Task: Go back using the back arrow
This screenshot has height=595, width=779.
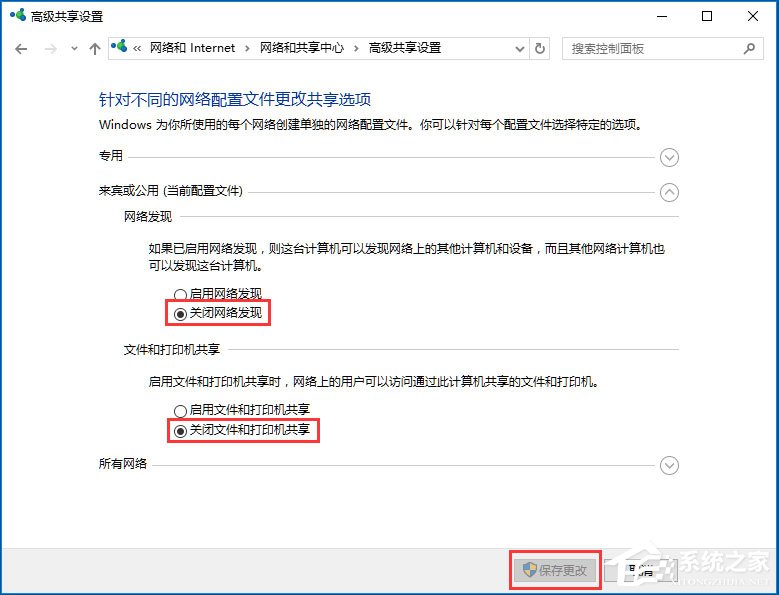Action: point(21,49)
